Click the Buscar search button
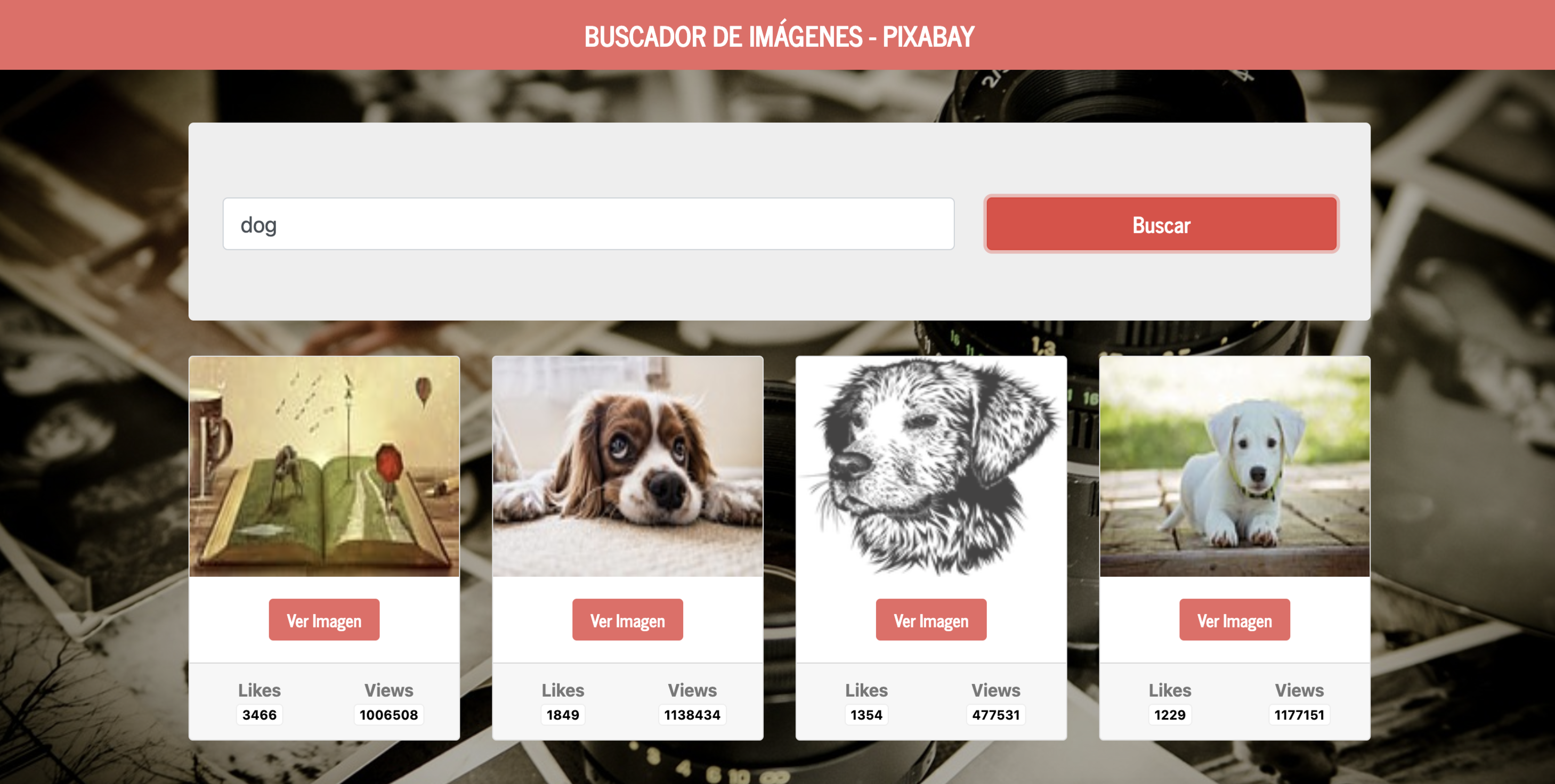This screenshot has width=1555, height=784. (1161, 224)
